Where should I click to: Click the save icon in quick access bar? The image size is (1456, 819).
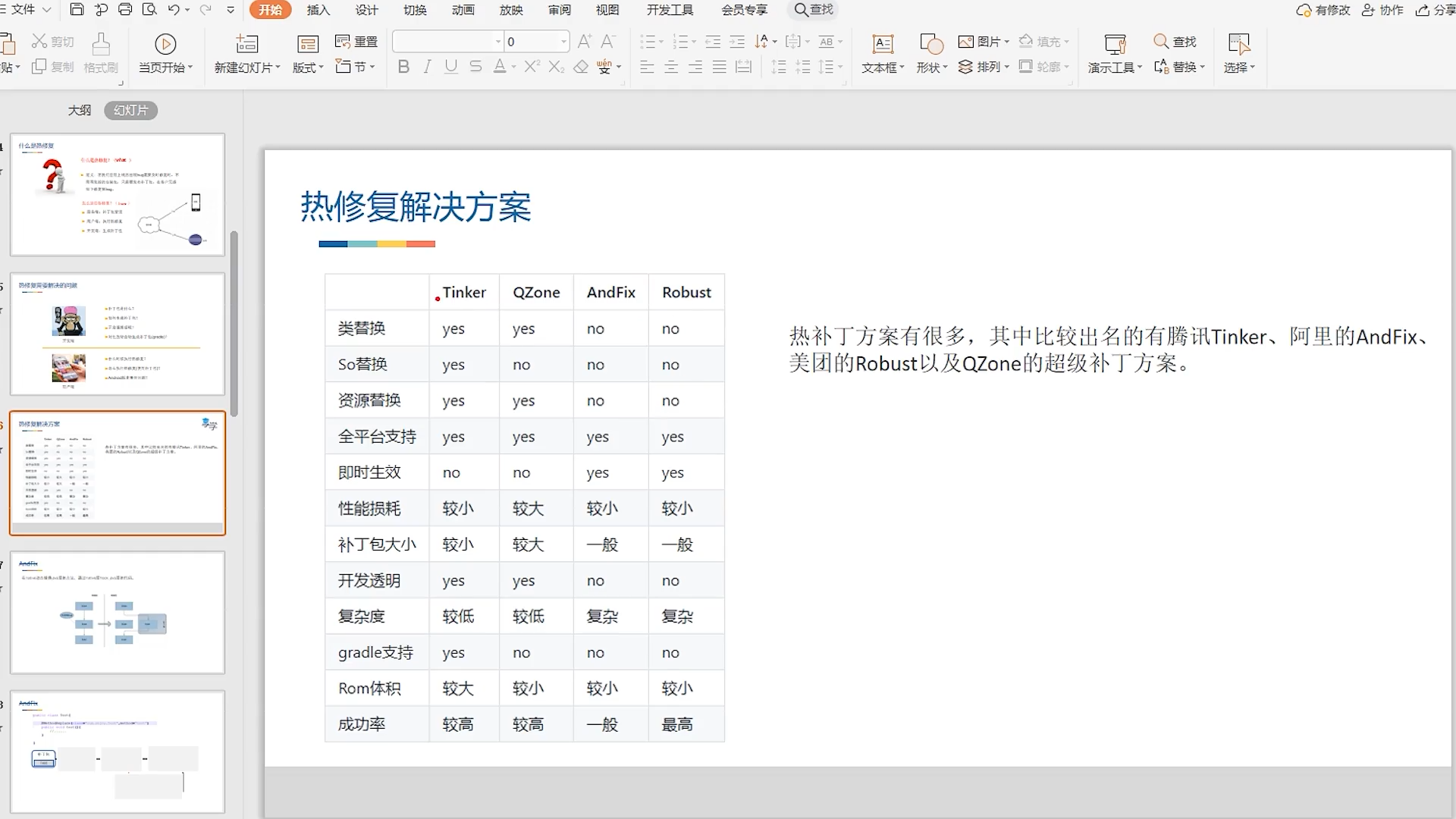(x=77, y=10)
